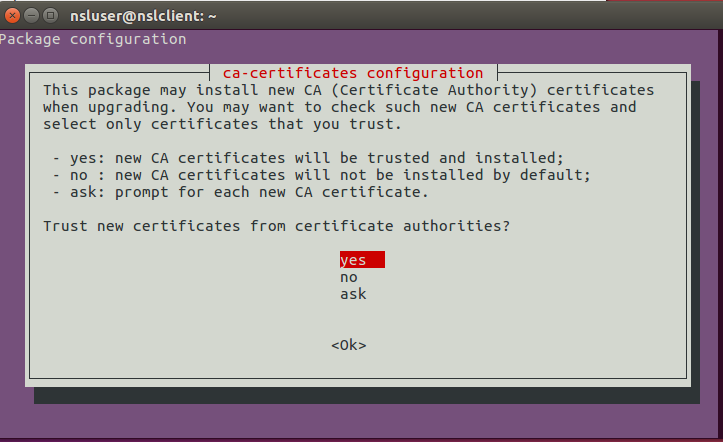723x442 pixels.
Task: Select the highlighted 'yes' option
Action: coord(362,260)
